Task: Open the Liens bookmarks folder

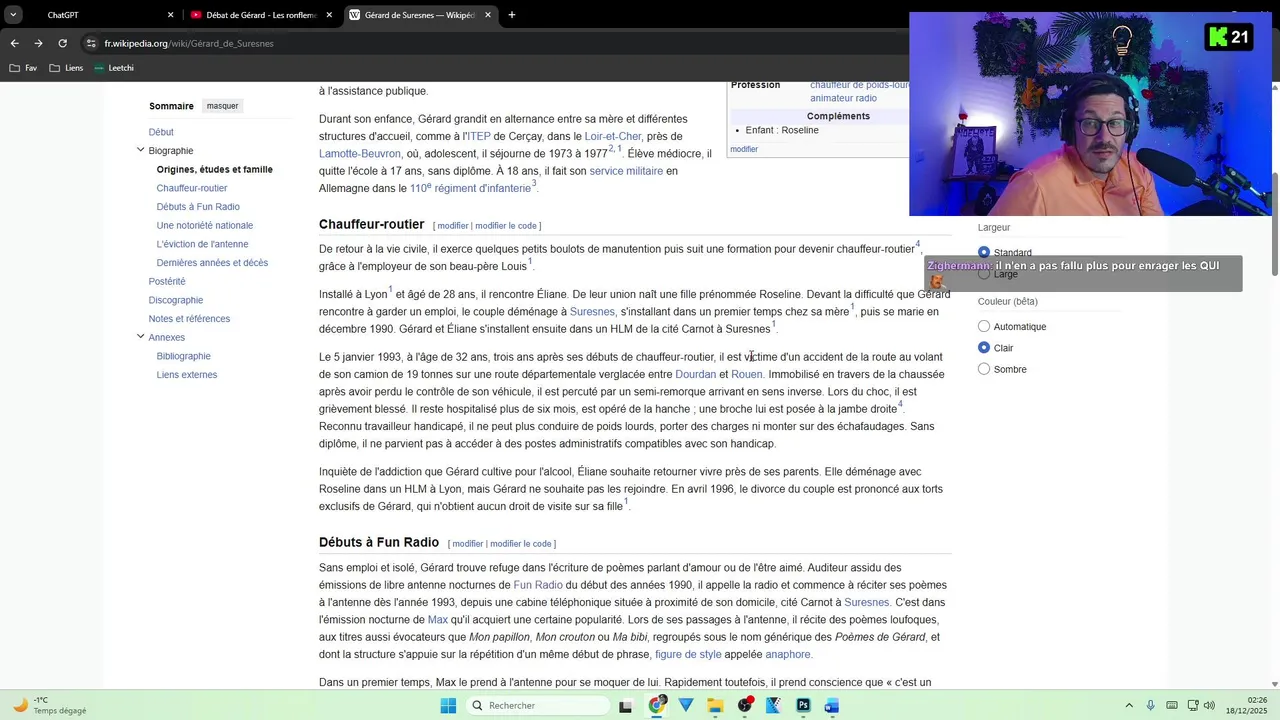Action: click(66, 68)
